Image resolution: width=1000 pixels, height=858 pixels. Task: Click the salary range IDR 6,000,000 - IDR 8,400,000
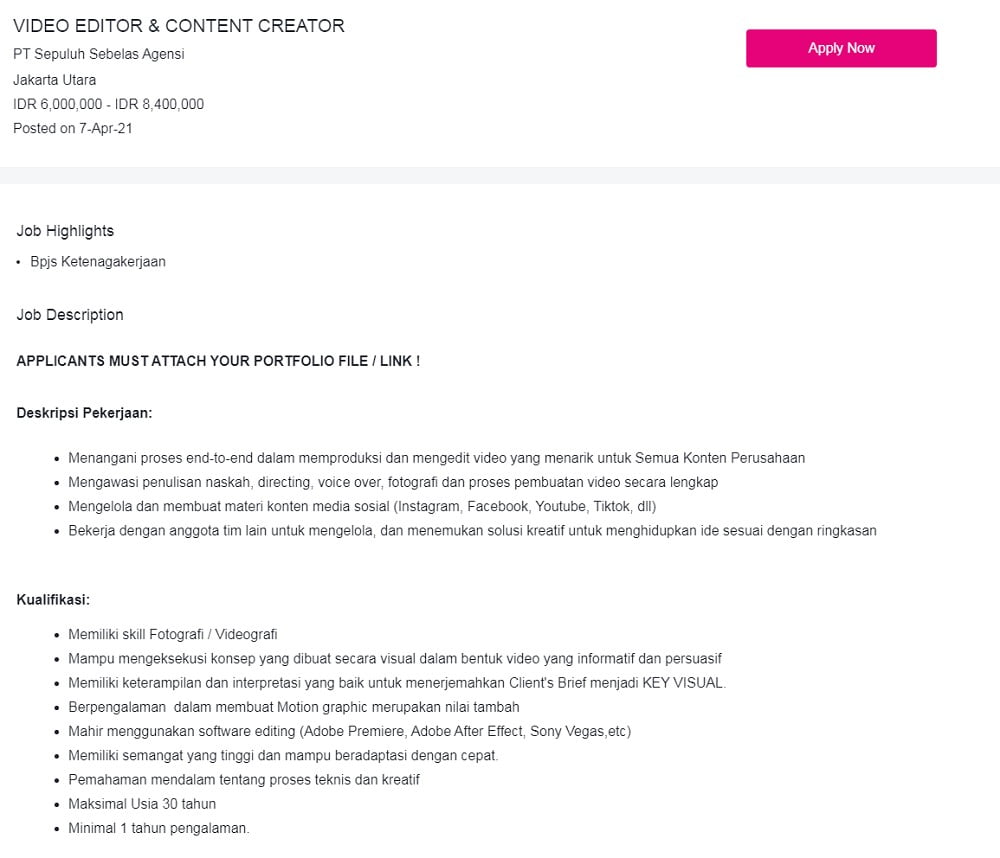click(x=108, y=104)
